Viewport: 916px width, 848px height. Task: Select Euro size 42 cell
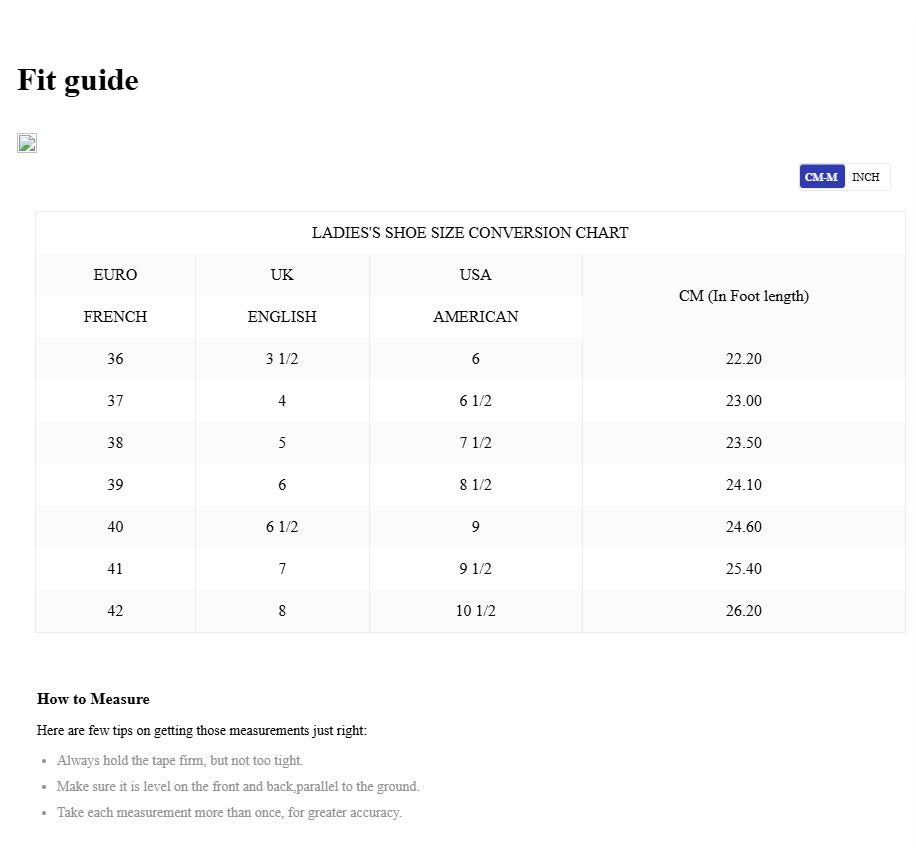click(115, 611)
